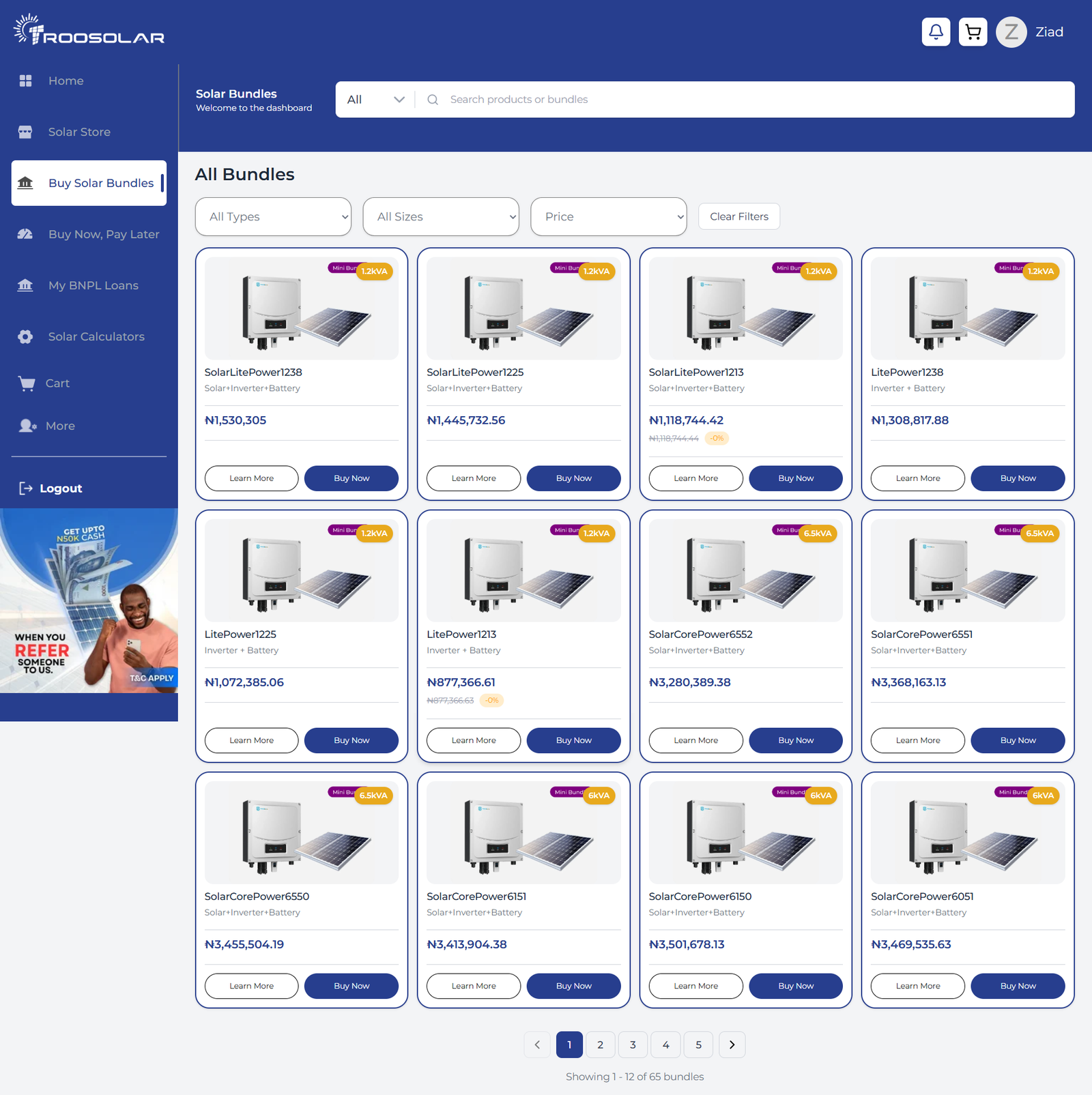Click Learn More on SolarCorePower6552

click(x=695, y=740)
